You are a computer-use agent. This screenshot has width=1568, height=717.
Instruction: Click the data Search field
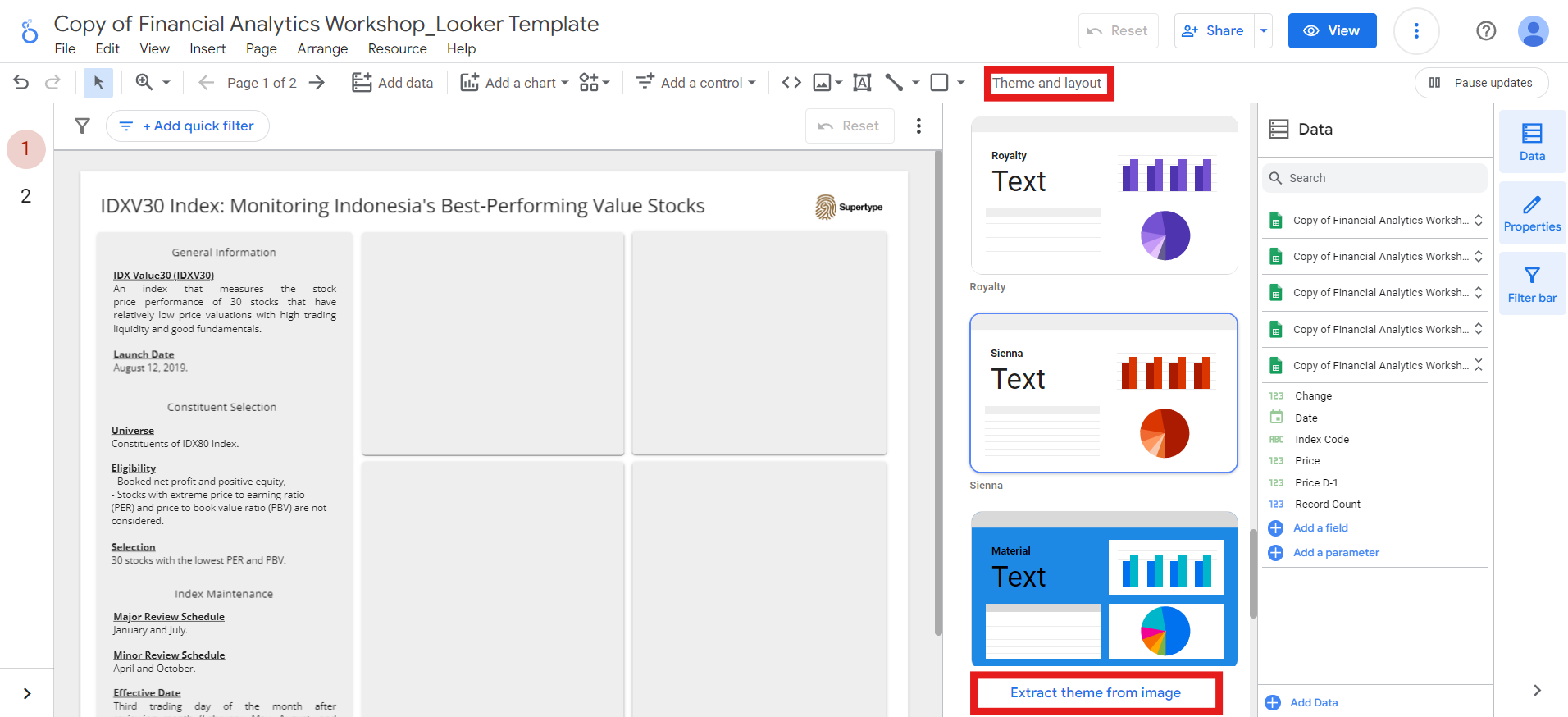1374,178
